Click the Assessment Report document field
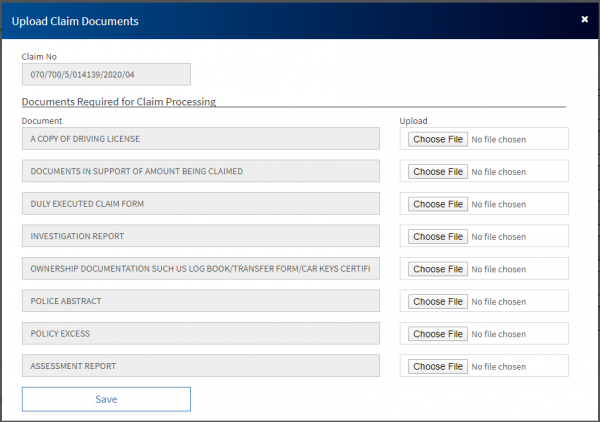Screen dimensions: 600x422 click(201, 366)
